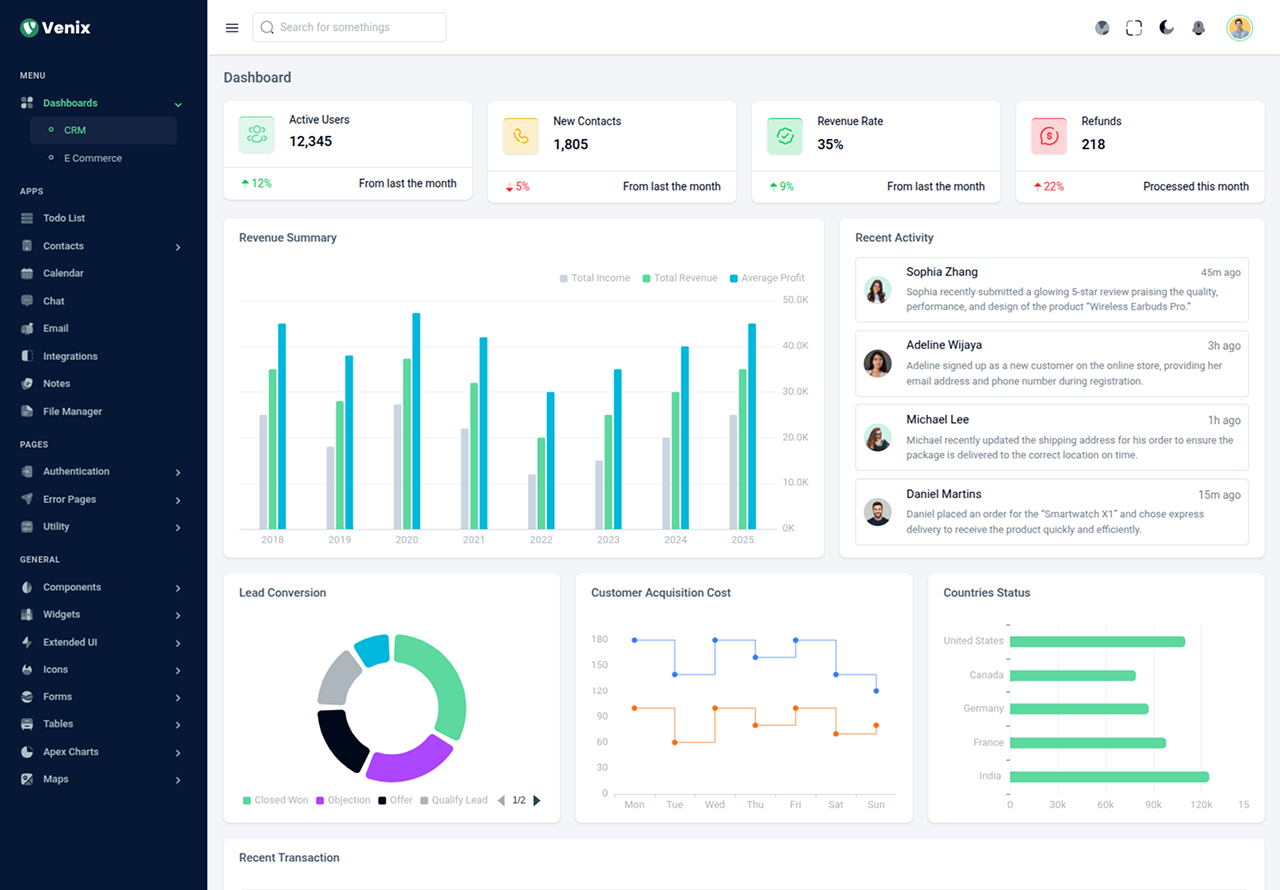1280x890 pixels.
Task: Open notifications via the bell icon
Action: tap(1198, 27)
